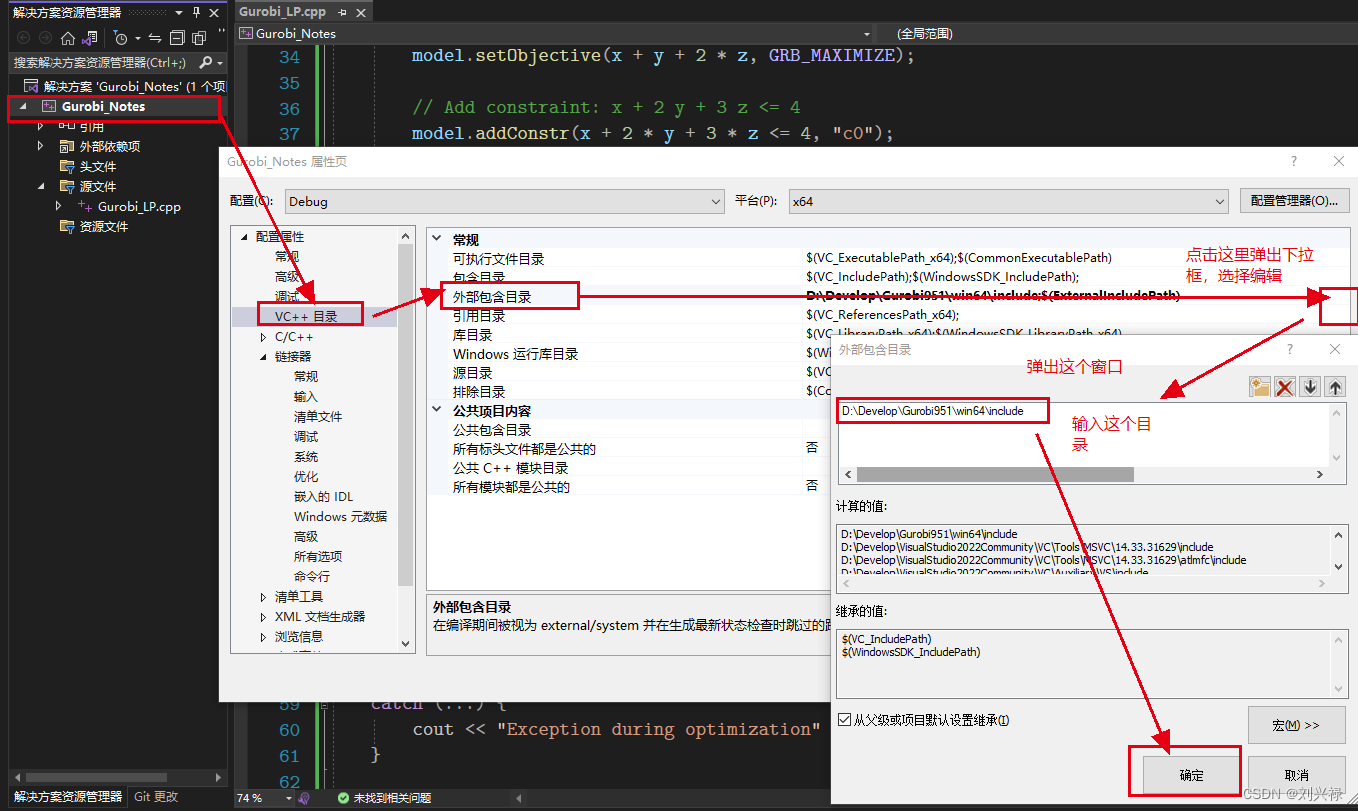The width and height of the screenshot is (1358, 811).
Task: Click the 取消 button
Action: coord(1297,775)
